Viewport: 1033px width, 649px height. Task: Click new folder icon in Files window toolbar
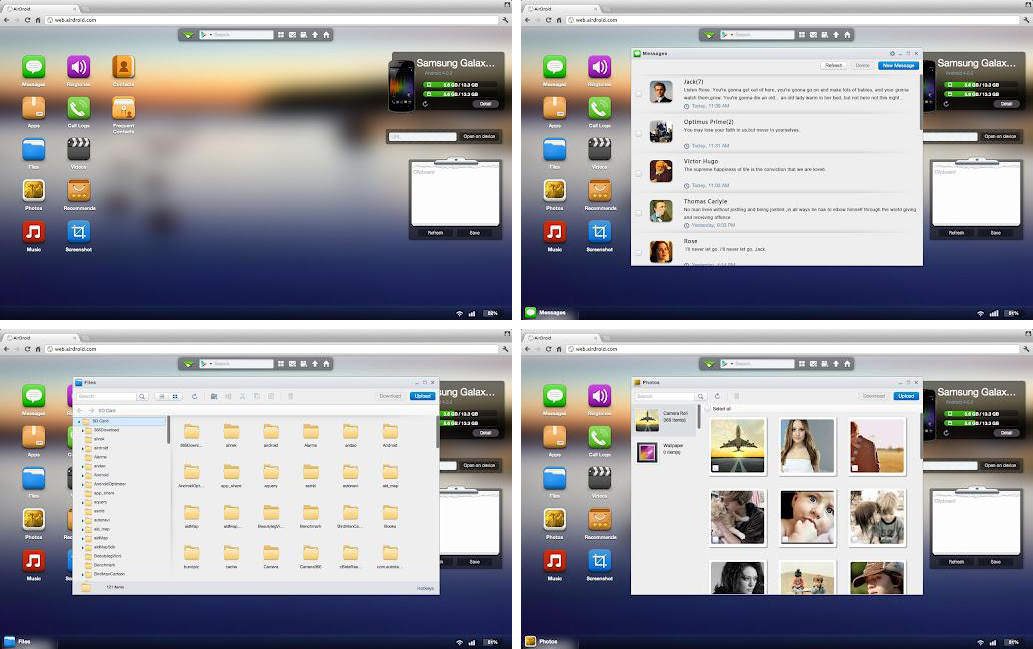[214, 396]
